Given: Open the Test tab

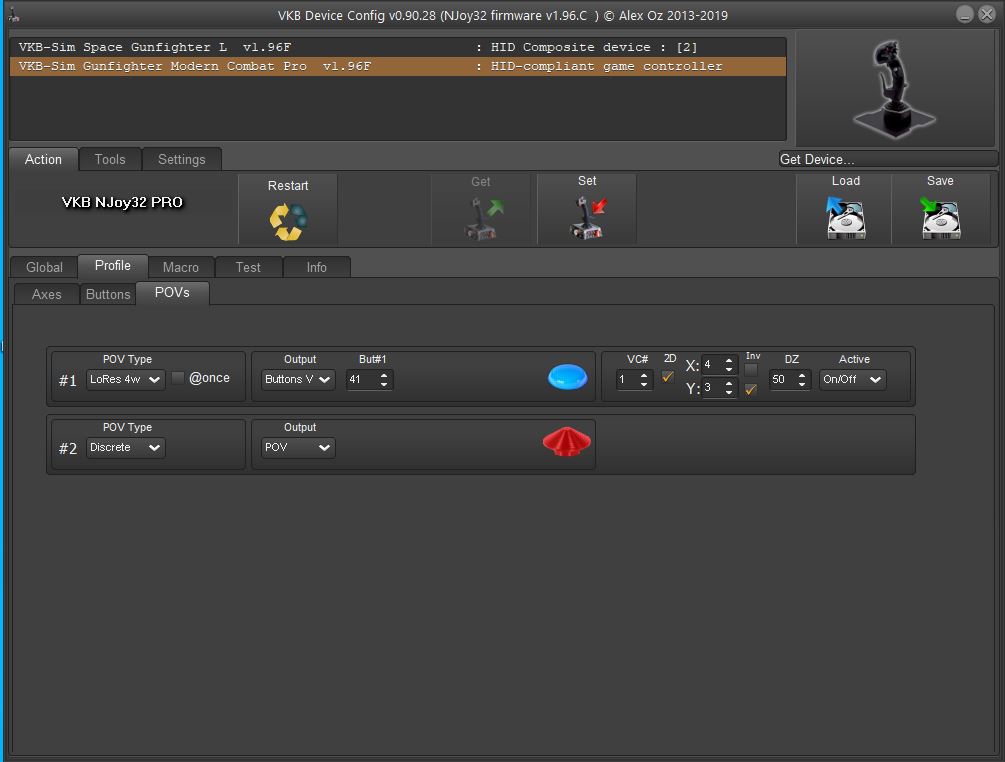Looking at the screenshot, I should point(248,267).
